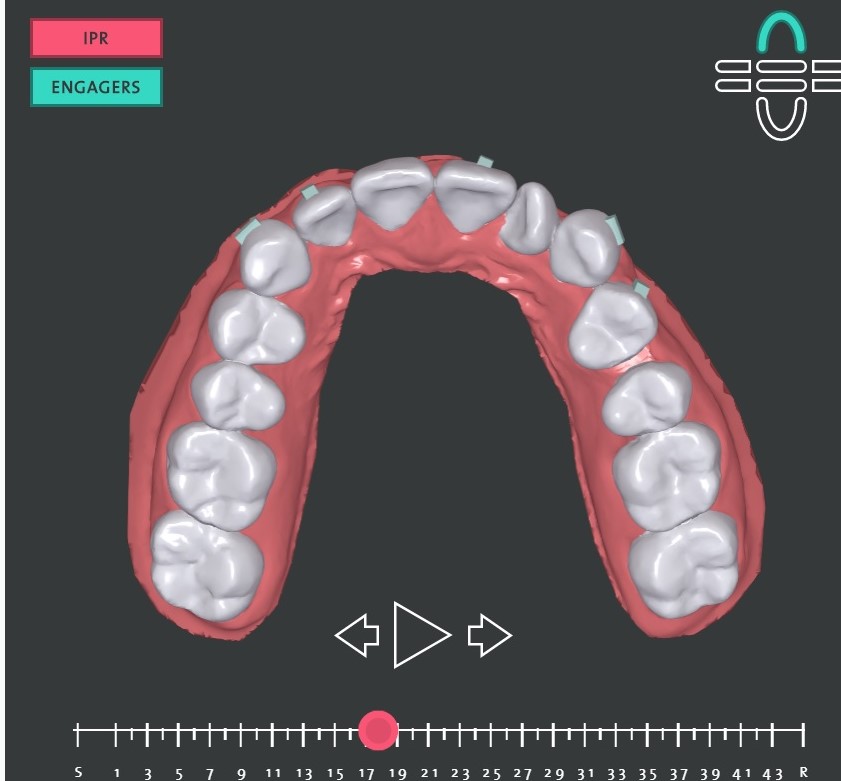Select the right side bite view icon
The image size is (841, 781).
[x=827, y=76]
